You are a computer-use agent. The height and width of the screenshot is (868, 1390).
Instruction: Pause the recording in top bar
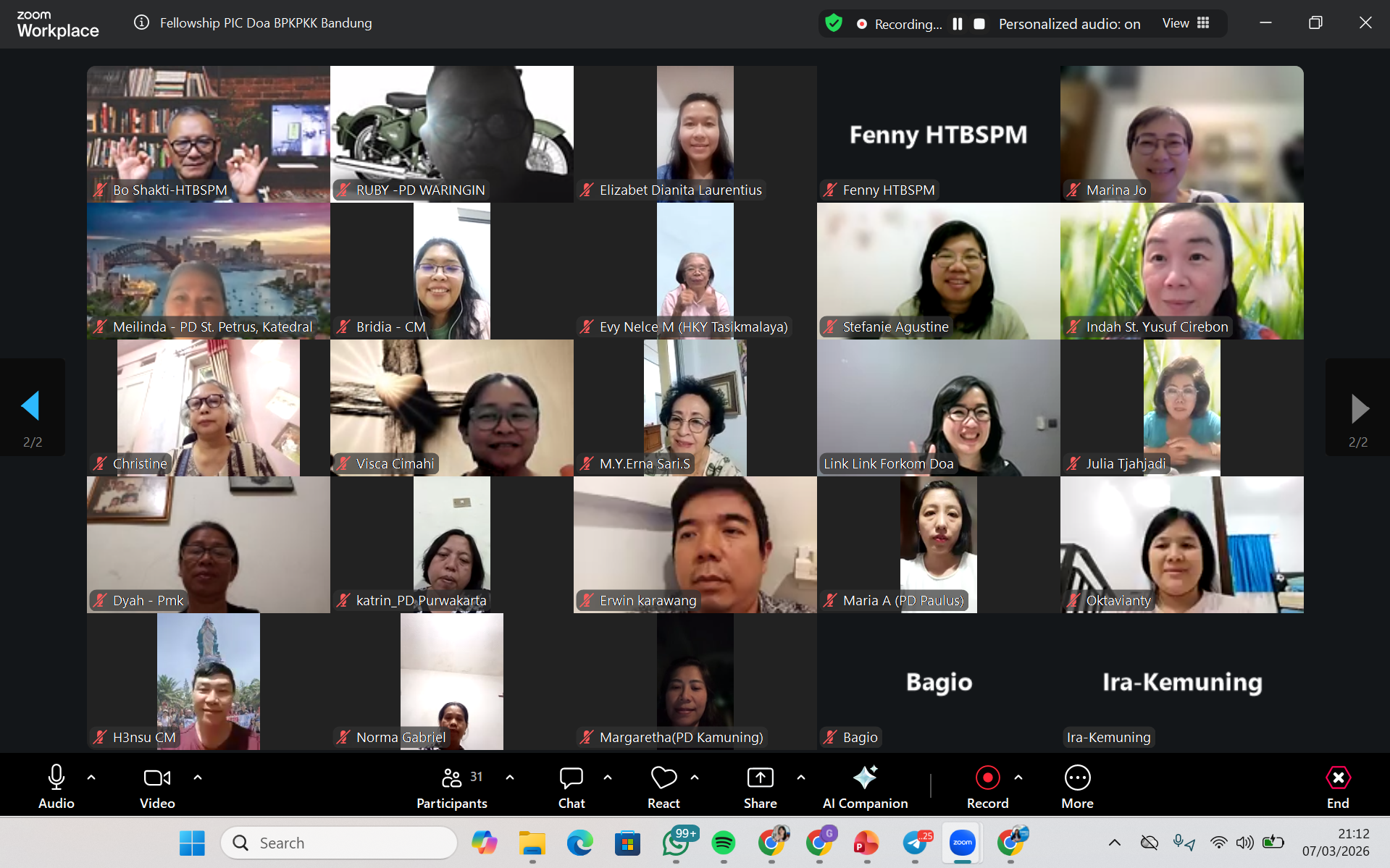(958, 24)
